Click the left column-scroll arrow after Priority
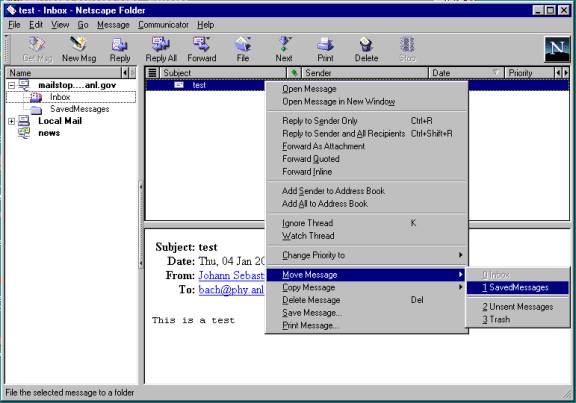The height and width of the screenshot is (403, 576). coord(558,73)
